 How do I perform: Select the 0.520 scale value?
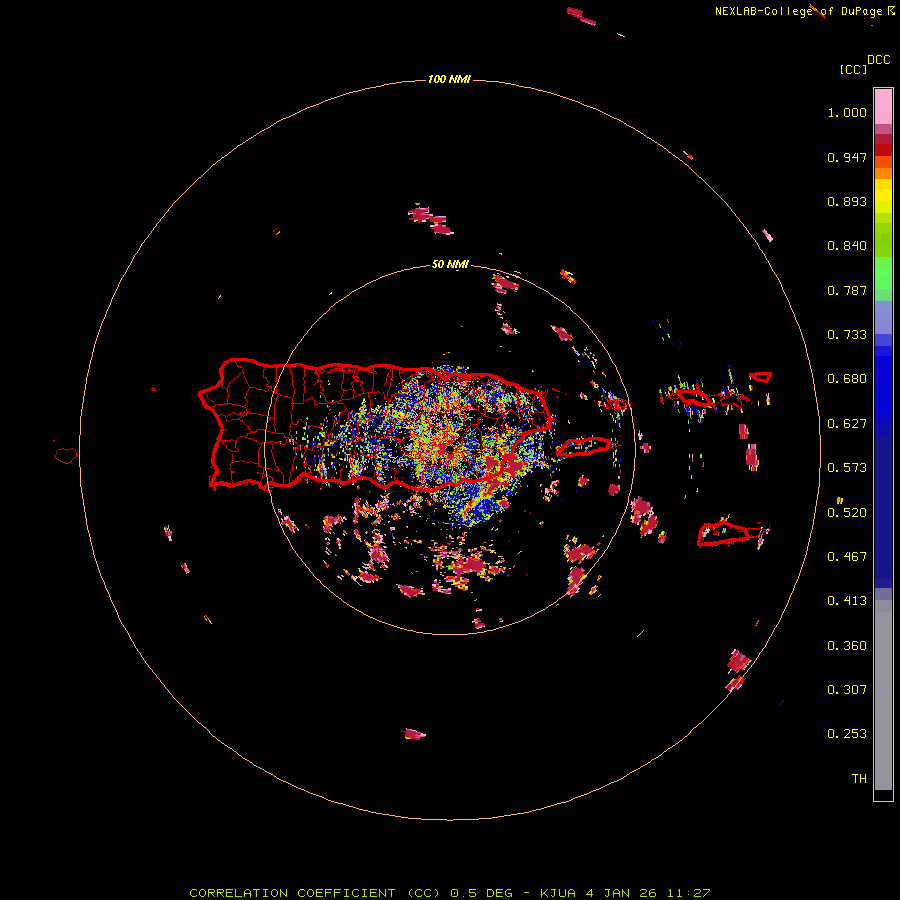pyautogui.click(x=847, y=513)
